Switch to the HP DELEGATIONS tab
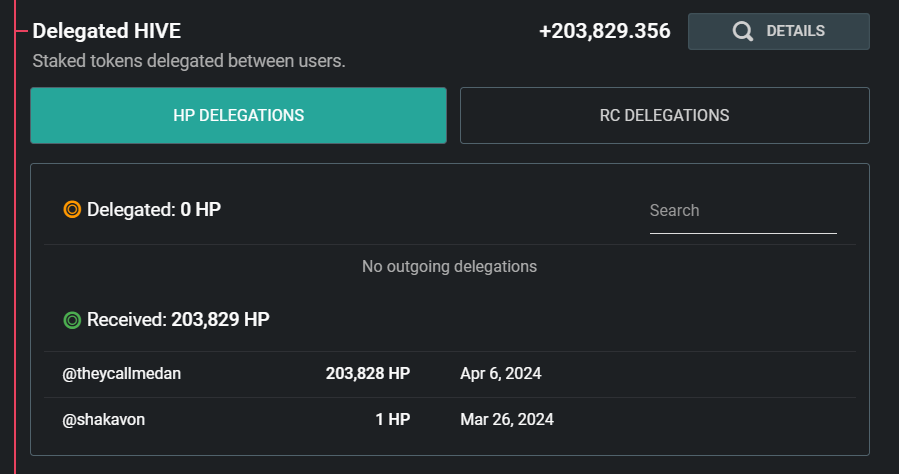The image size is (899, 474). tap(239, 115)
